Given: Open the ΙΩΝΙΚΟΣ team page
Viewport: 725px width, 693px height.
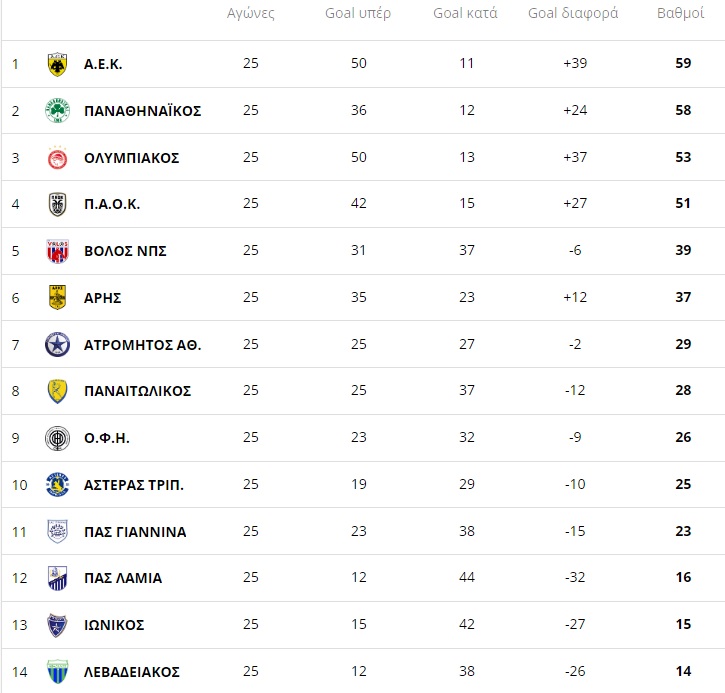Looking at the screenshot, I should click(x=114, y=625).
